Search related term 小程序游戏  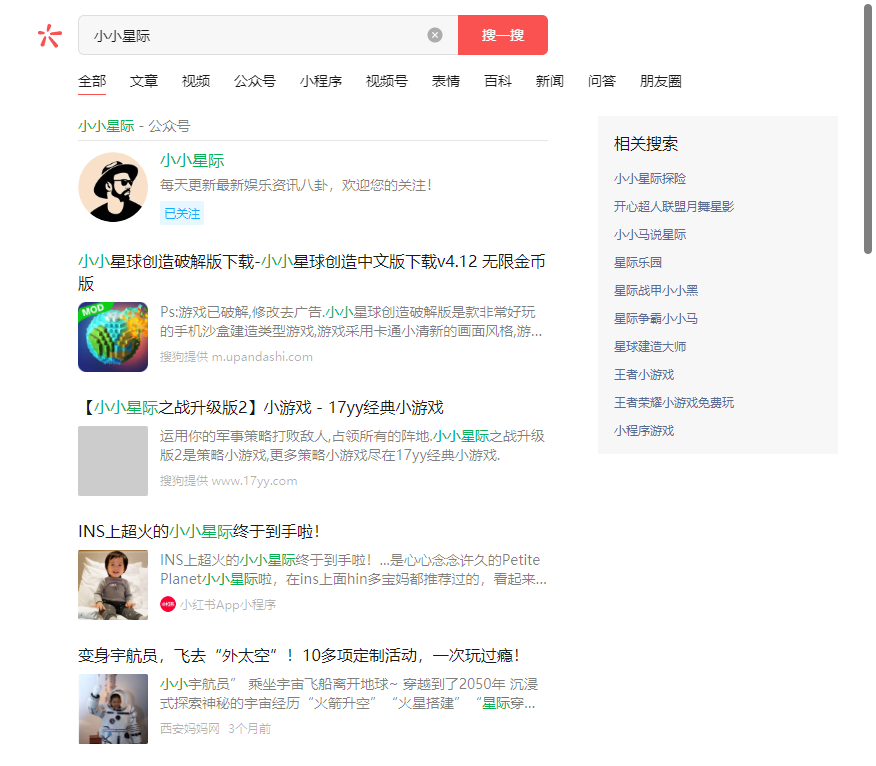pos(644,431)
